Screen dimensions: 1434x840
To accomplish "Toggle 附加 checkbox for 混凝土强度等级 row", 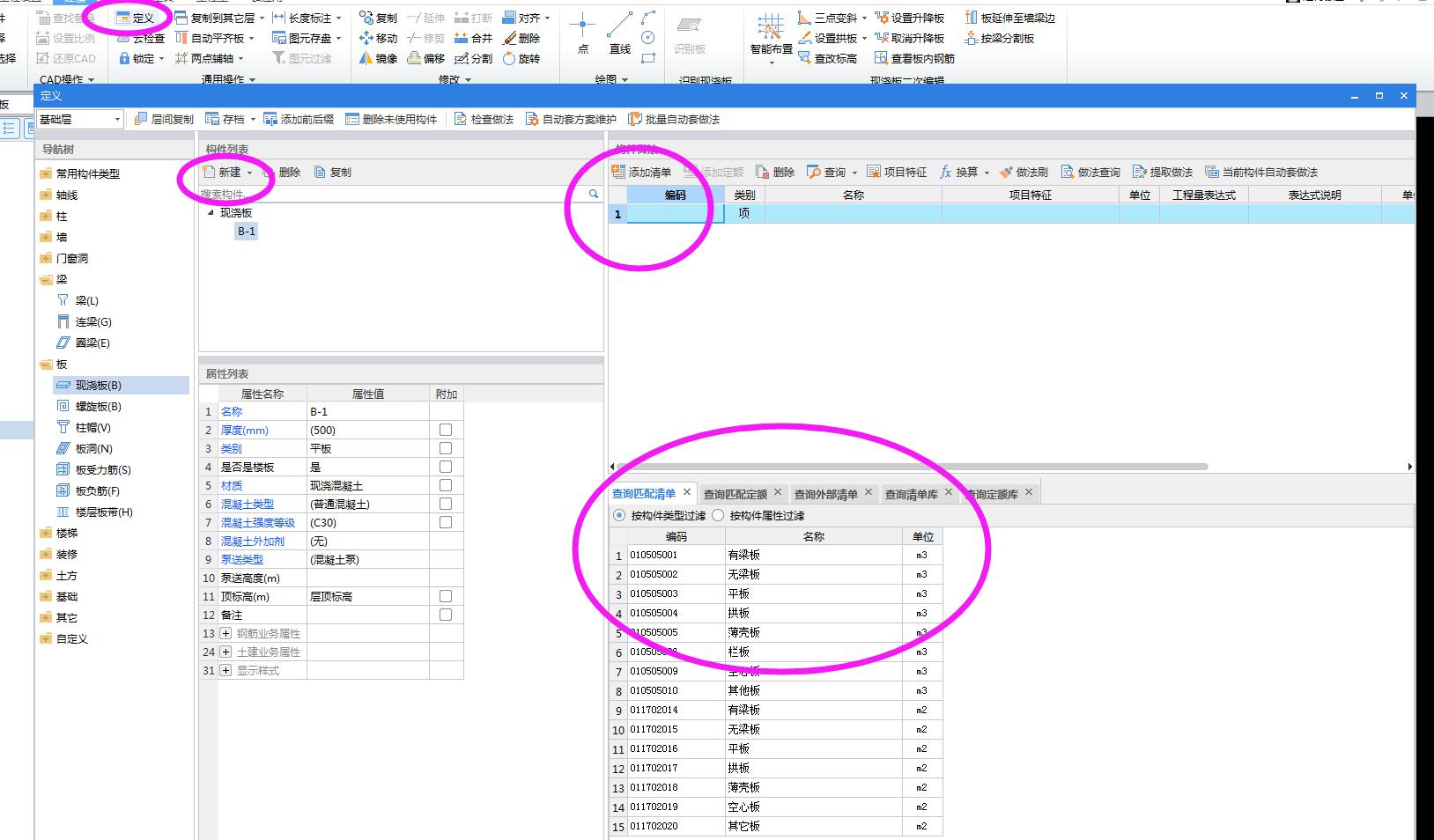I will pyautogui.click(x=446, y=522).
